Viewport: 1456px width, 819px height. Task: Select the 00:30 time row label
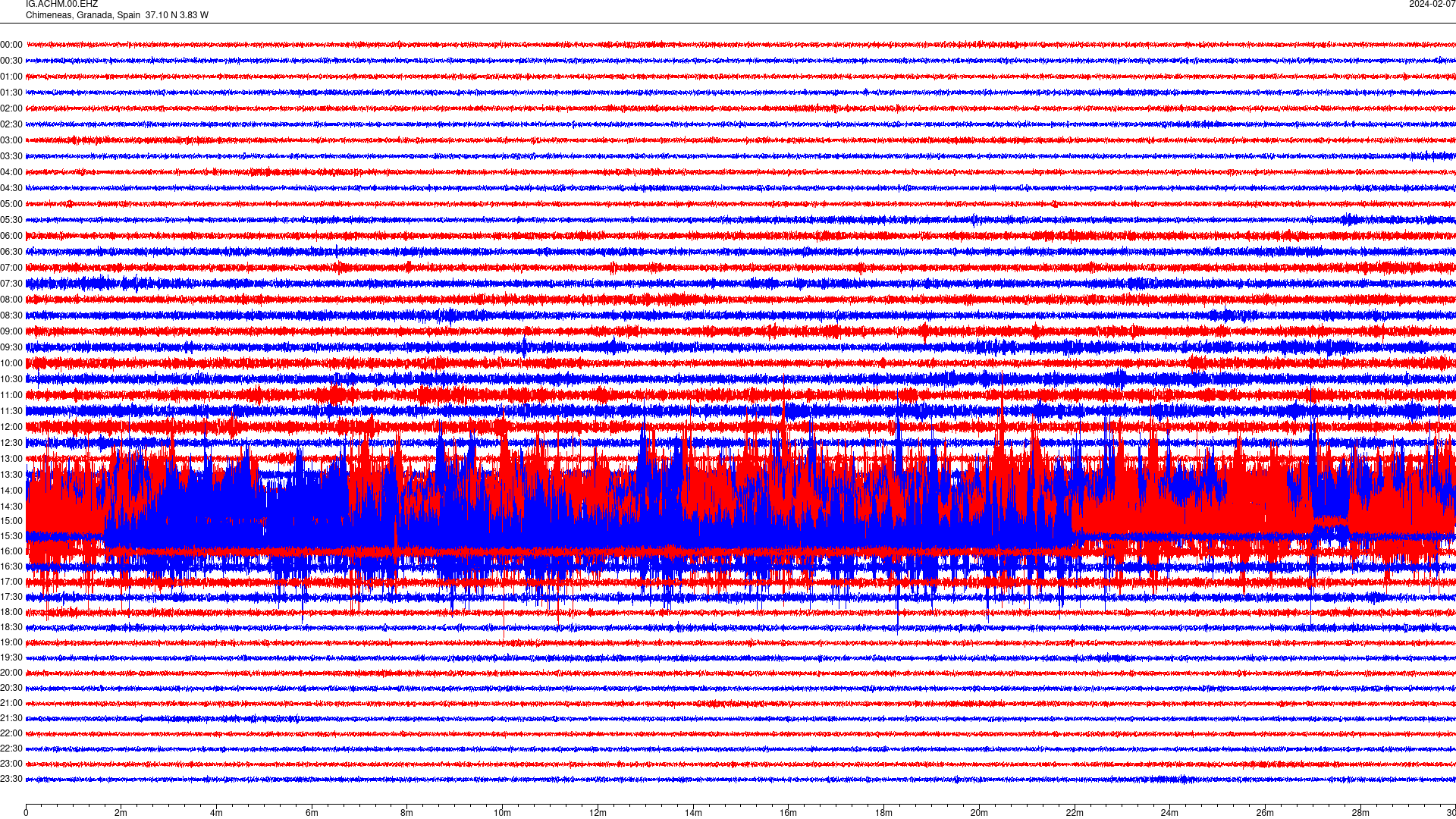tap(11, 61)
